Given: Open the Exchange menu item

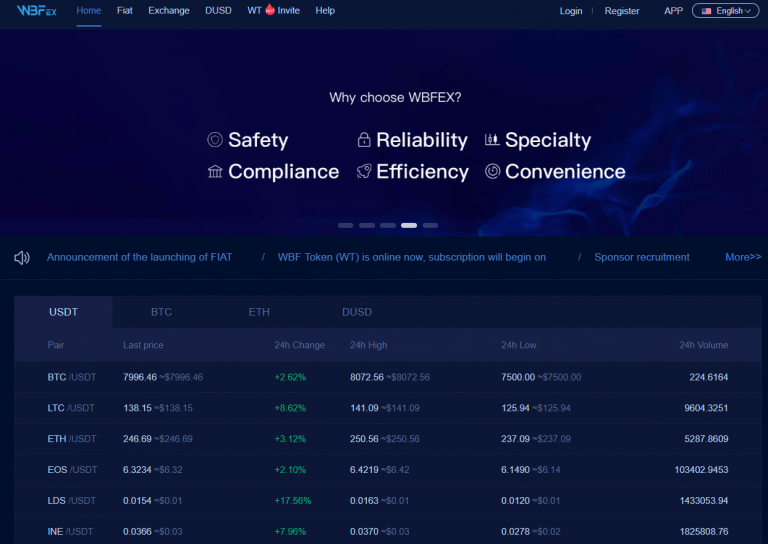Looking at the screenshot, I should [168, 11].
